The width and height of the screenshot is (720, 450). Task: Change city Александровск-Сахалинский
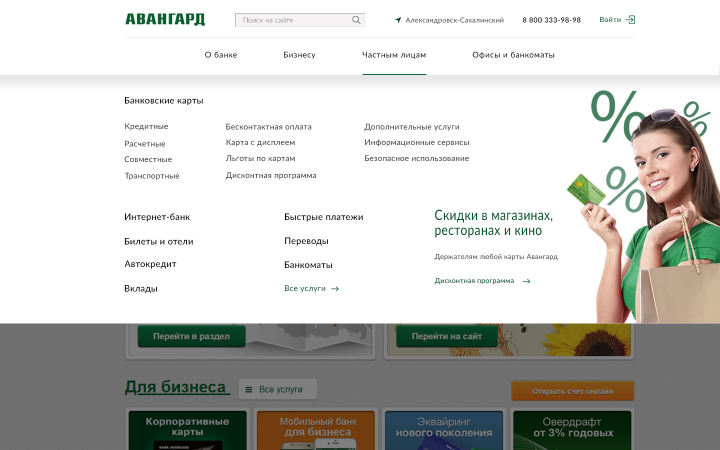click(454, 20)
